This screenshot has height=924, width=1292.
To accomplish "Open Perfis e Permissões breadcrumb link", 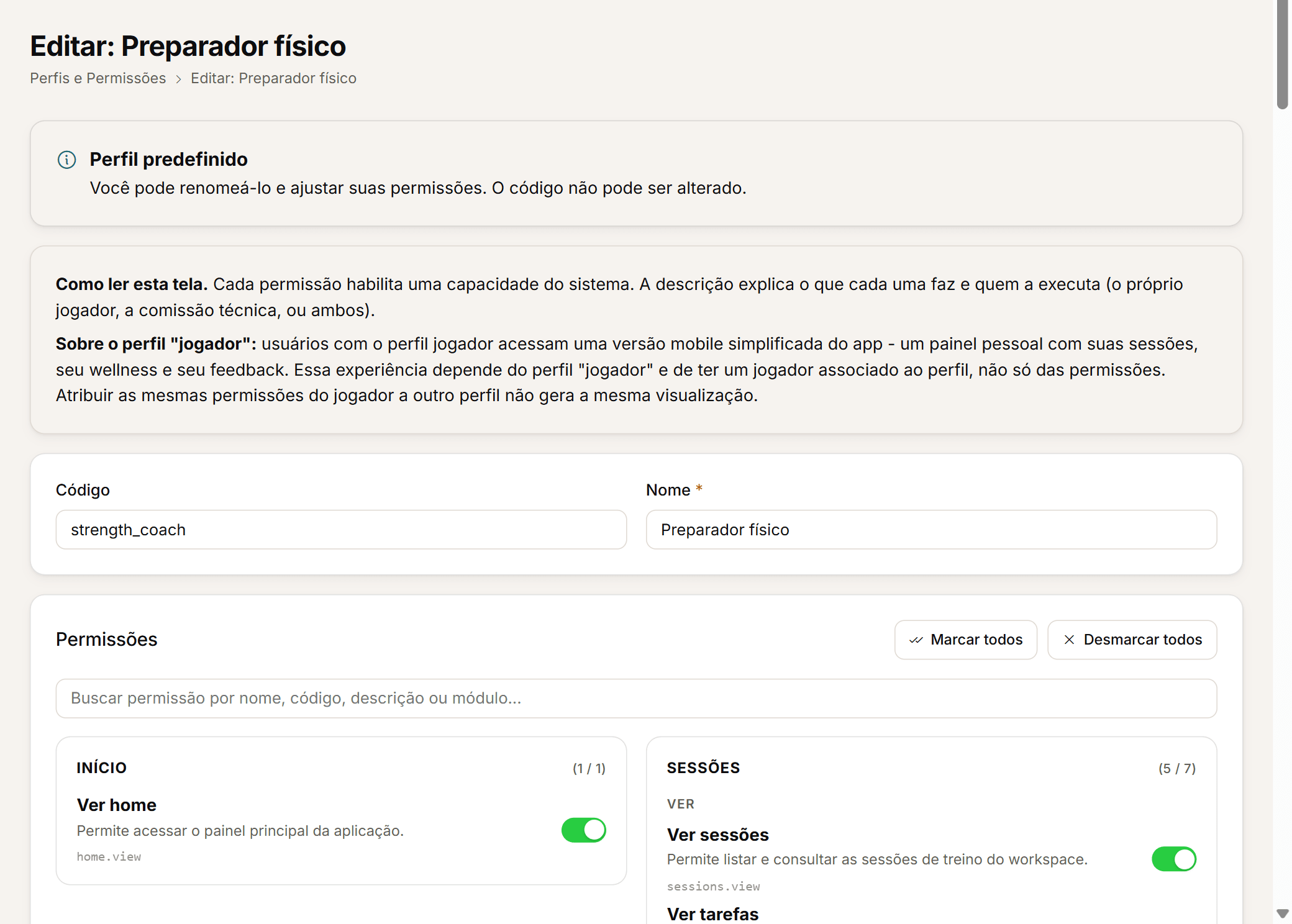I will click(x=98, y=78).
